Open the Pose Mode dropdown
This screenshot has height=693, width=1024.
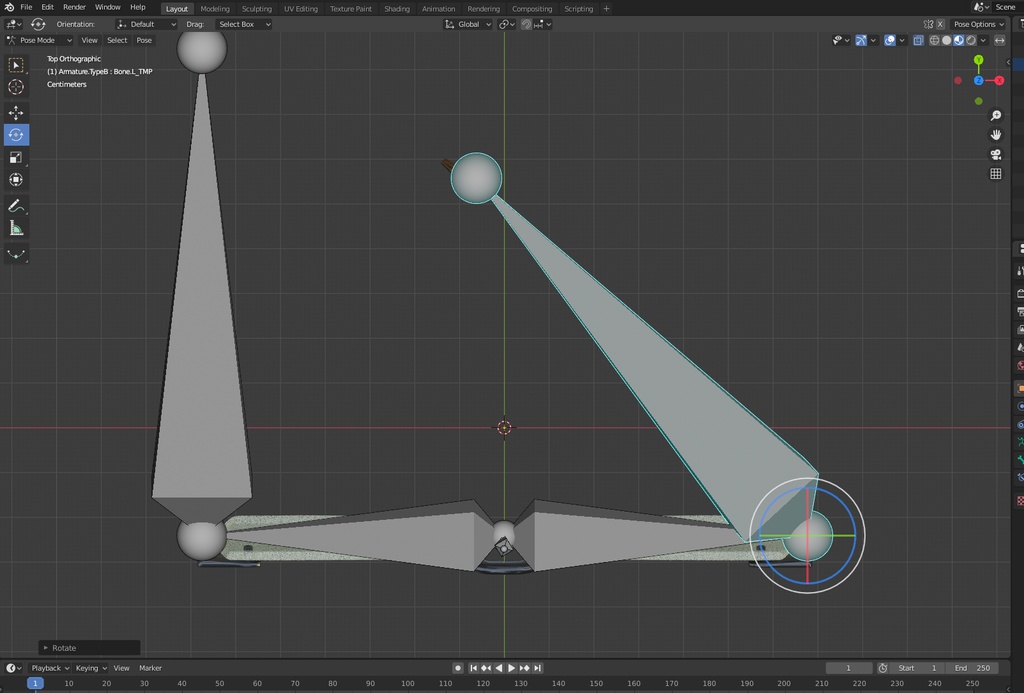click(39, 40)
